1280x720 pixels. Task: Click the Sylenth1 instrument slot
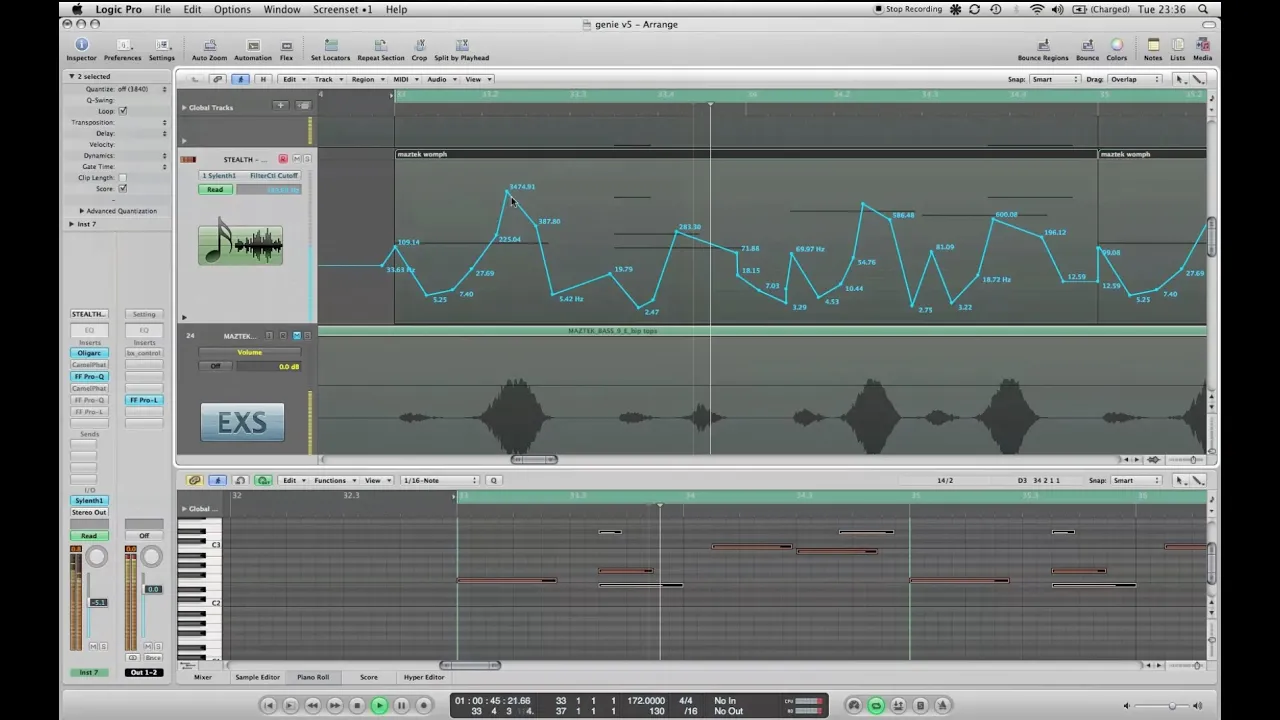(x=89, y=500)
